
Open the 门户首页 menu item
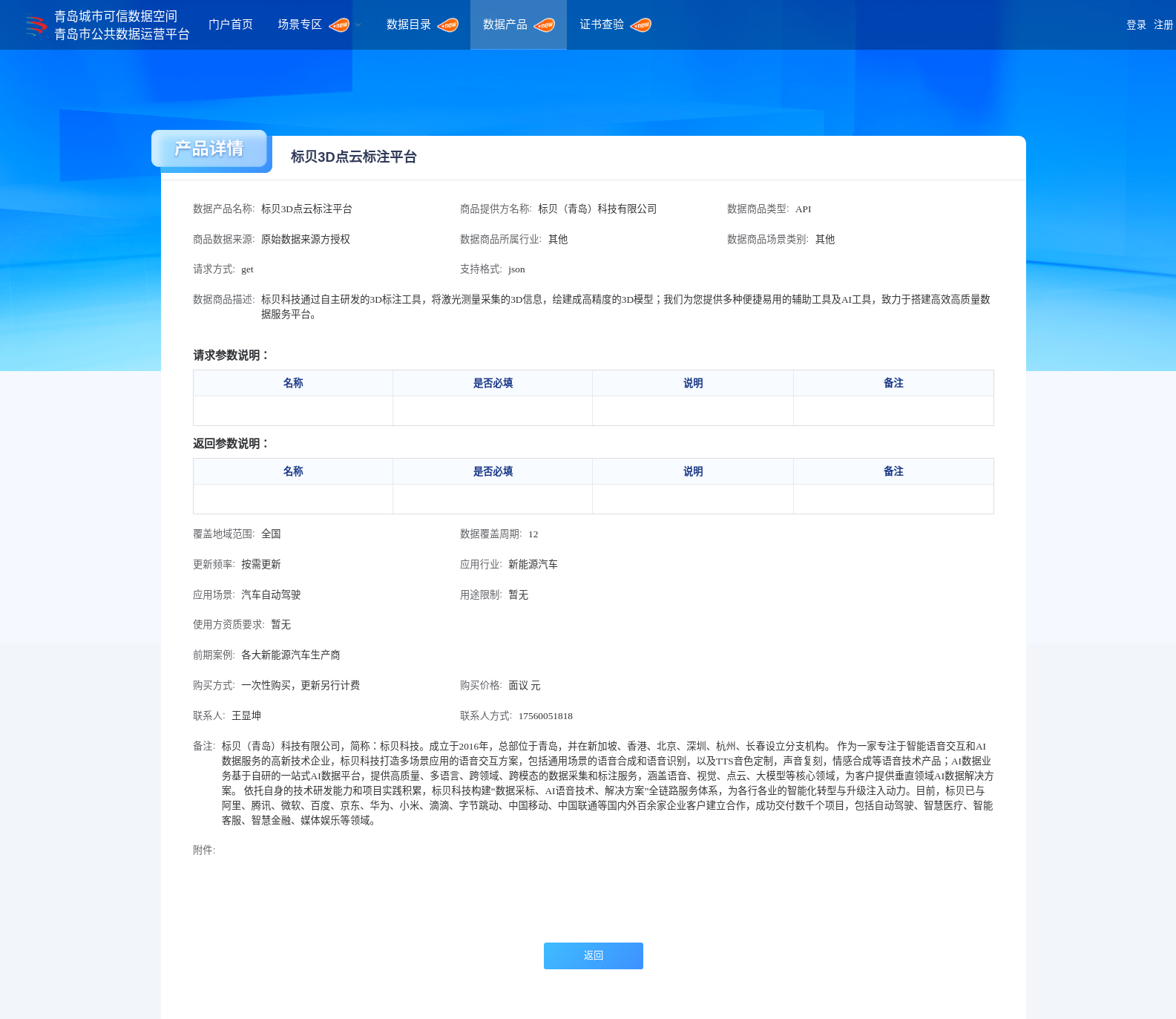pyautogui.click(x=231, y=24)
